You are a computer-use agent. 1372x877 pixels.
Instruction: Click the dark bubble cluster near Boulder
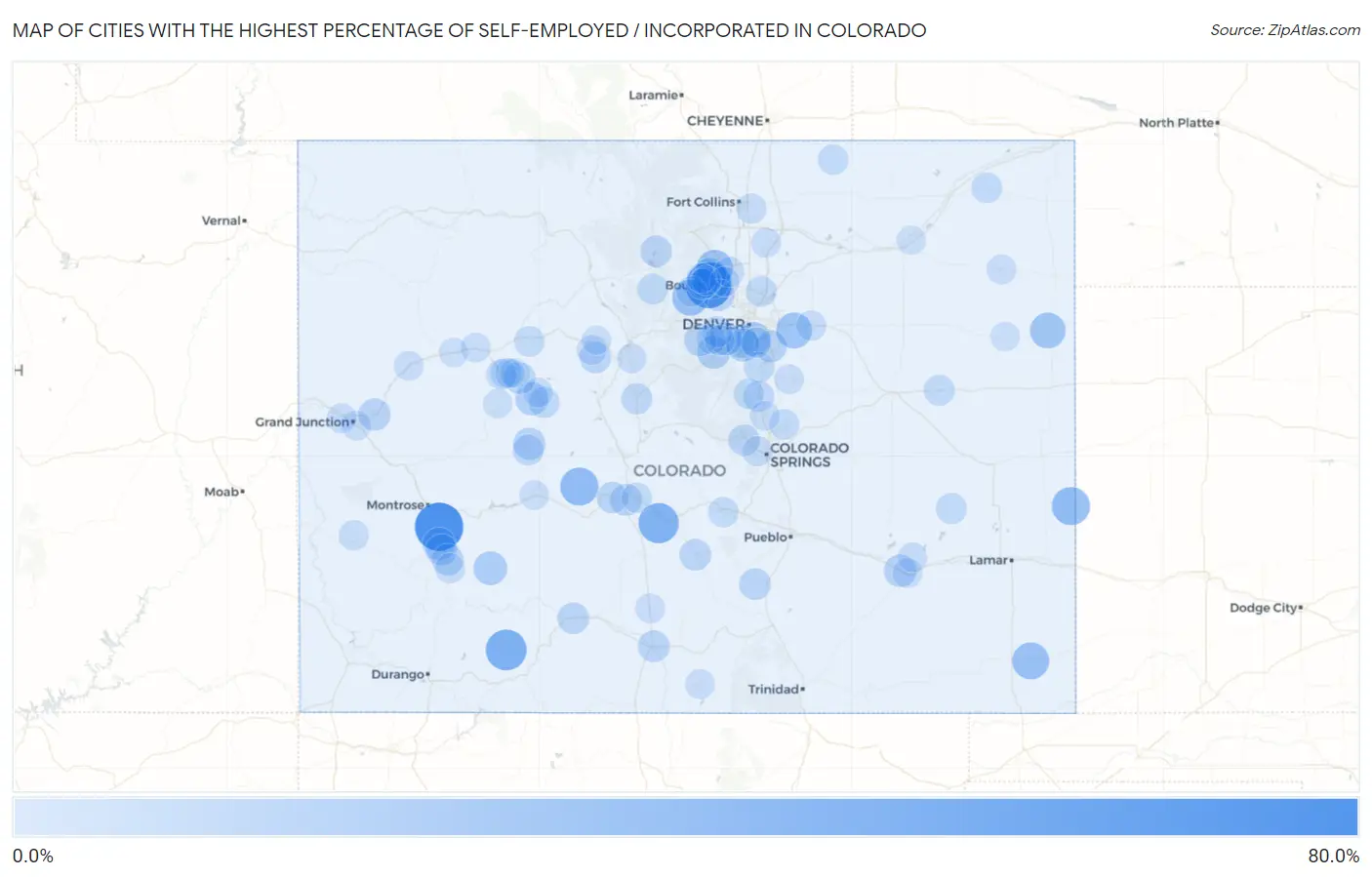coord(707,283)
